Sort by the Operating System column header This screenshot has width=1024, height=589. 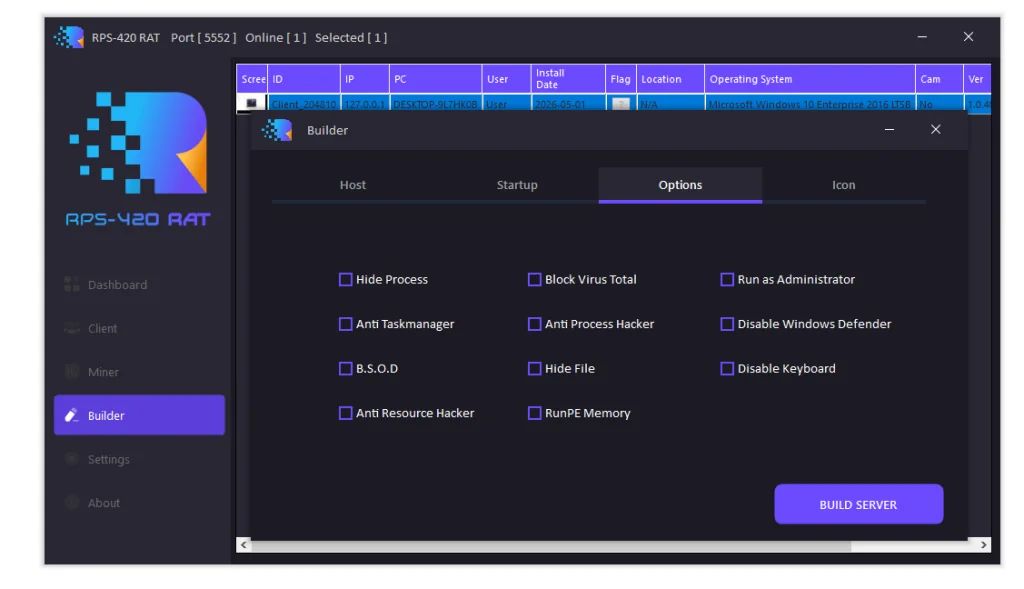pos(810,79)
